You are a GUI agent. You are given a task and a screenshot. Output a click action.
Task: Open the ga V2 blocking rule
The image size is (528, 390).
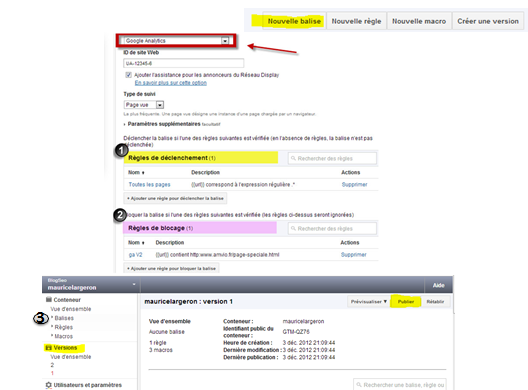tap(135, 255)
